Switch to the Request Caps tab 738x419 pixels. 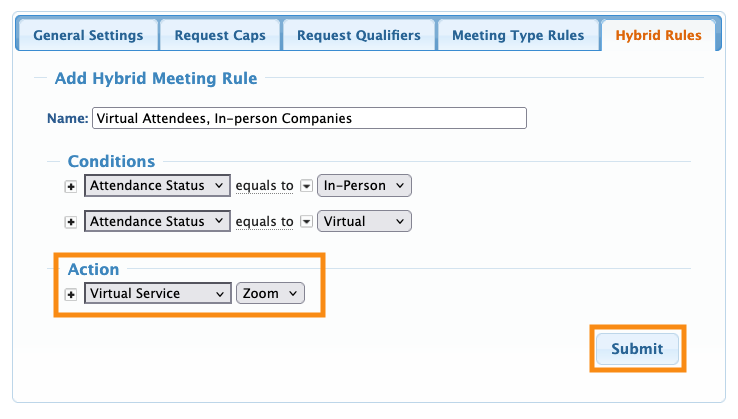220,36
